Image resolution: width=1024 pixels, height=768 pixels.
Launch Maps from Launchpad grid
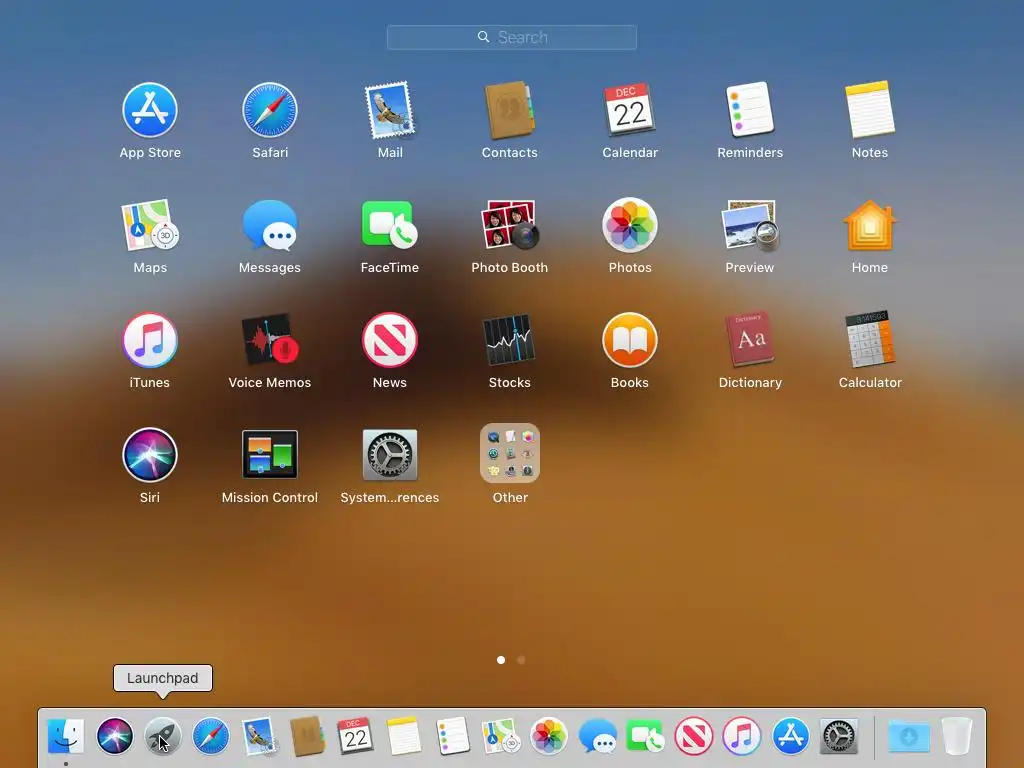[150, 225]
